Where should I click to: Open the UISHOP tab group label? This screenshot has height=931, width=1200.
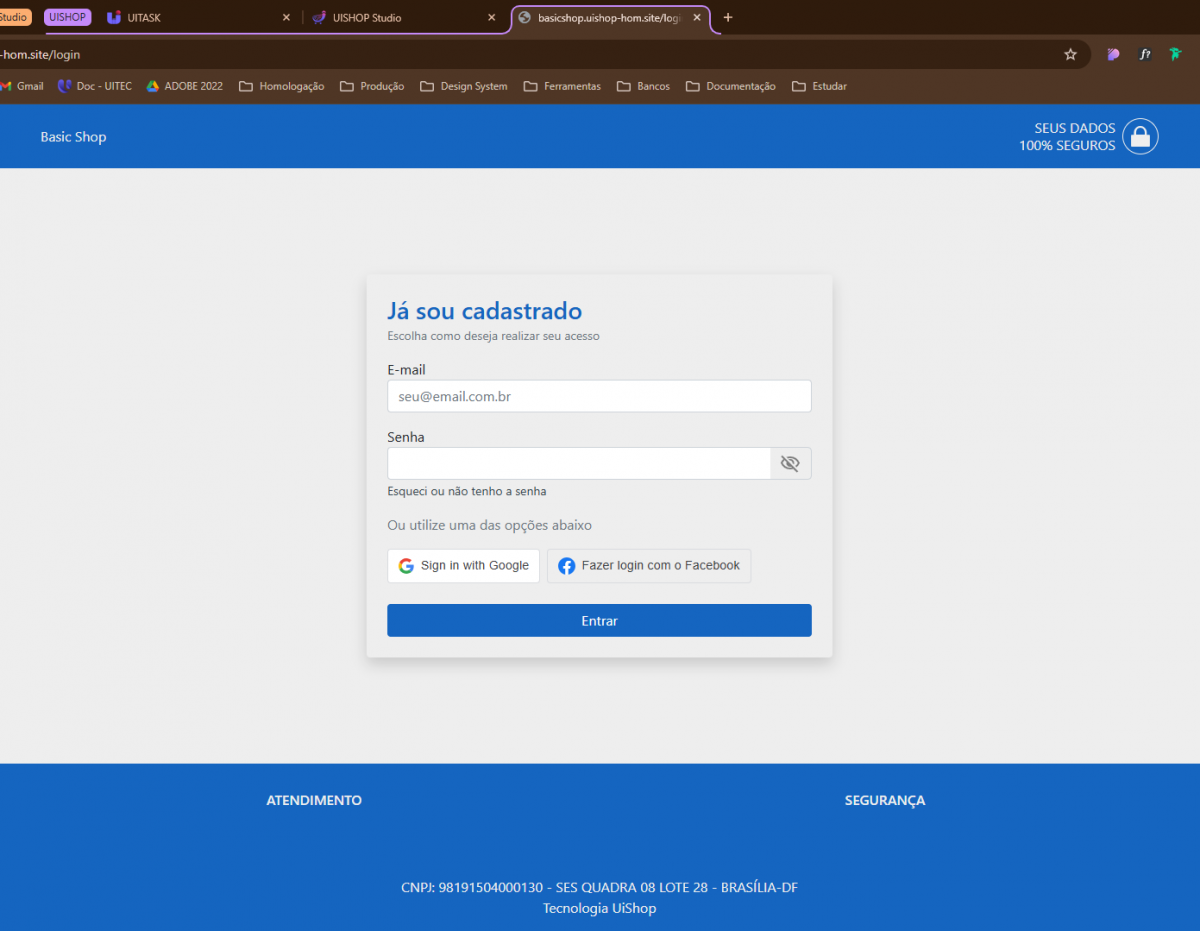click(67, 17)
